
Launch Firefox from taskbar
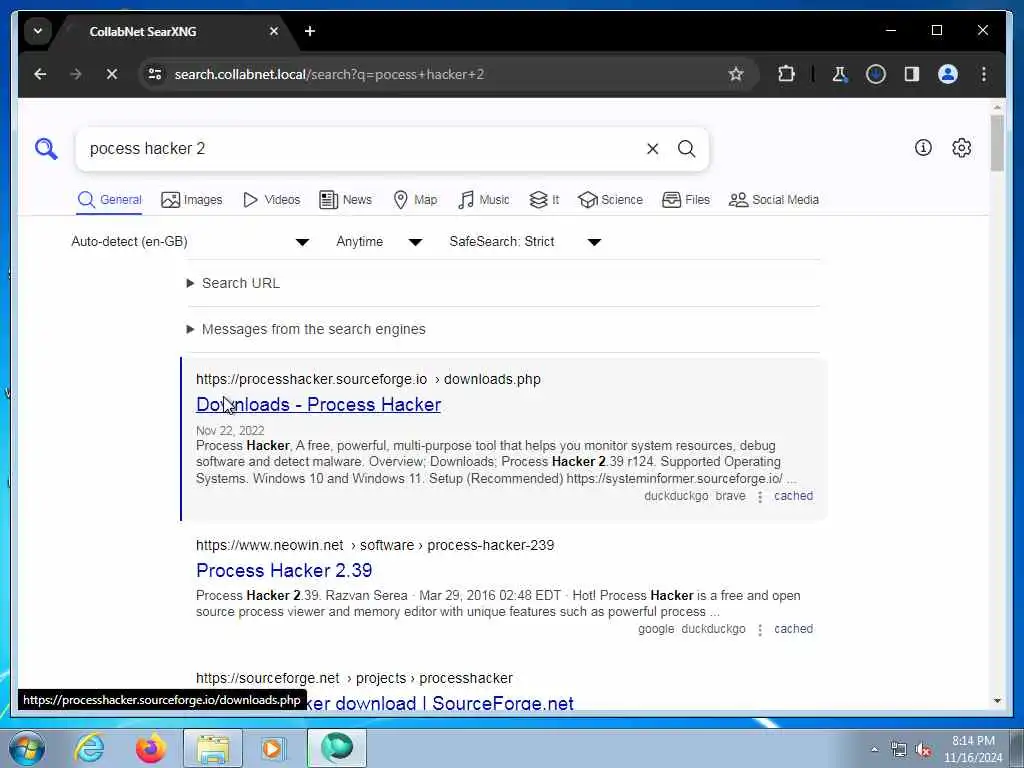(150, 748)
